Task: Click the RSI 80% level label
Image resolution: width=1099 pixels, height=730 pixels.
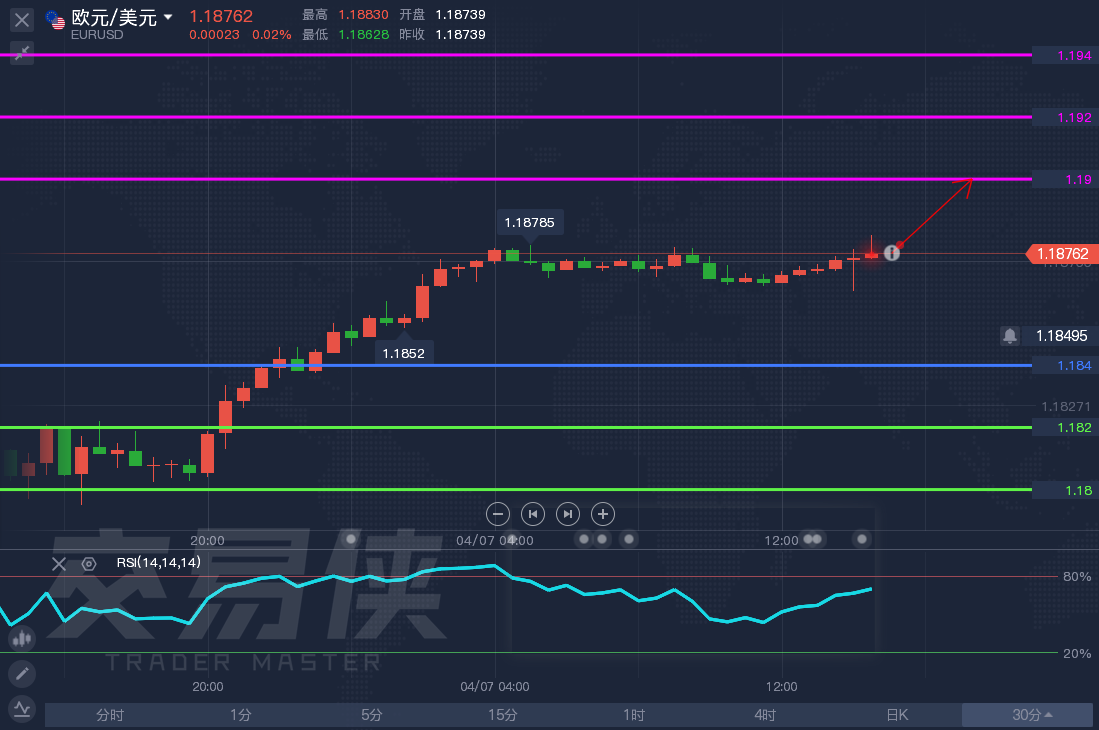Action: pyautogui.click(x=1077, y=577)
